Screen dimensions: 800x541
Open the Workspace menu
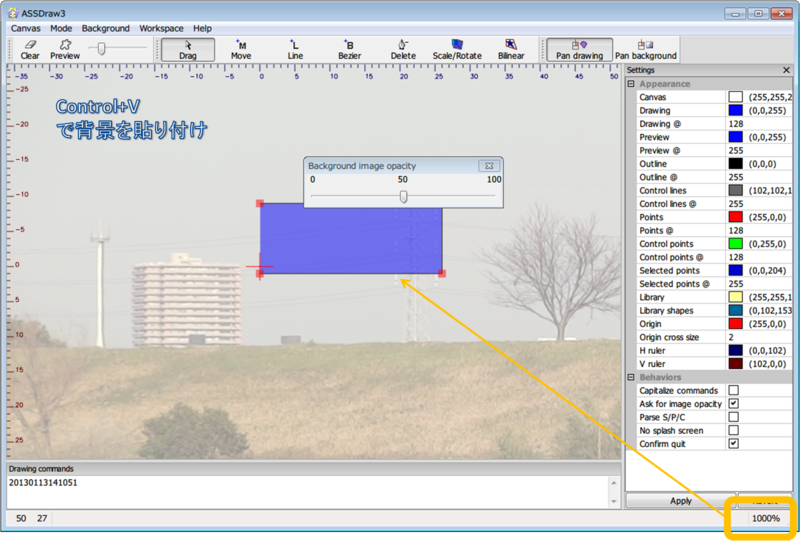(161, 29)
